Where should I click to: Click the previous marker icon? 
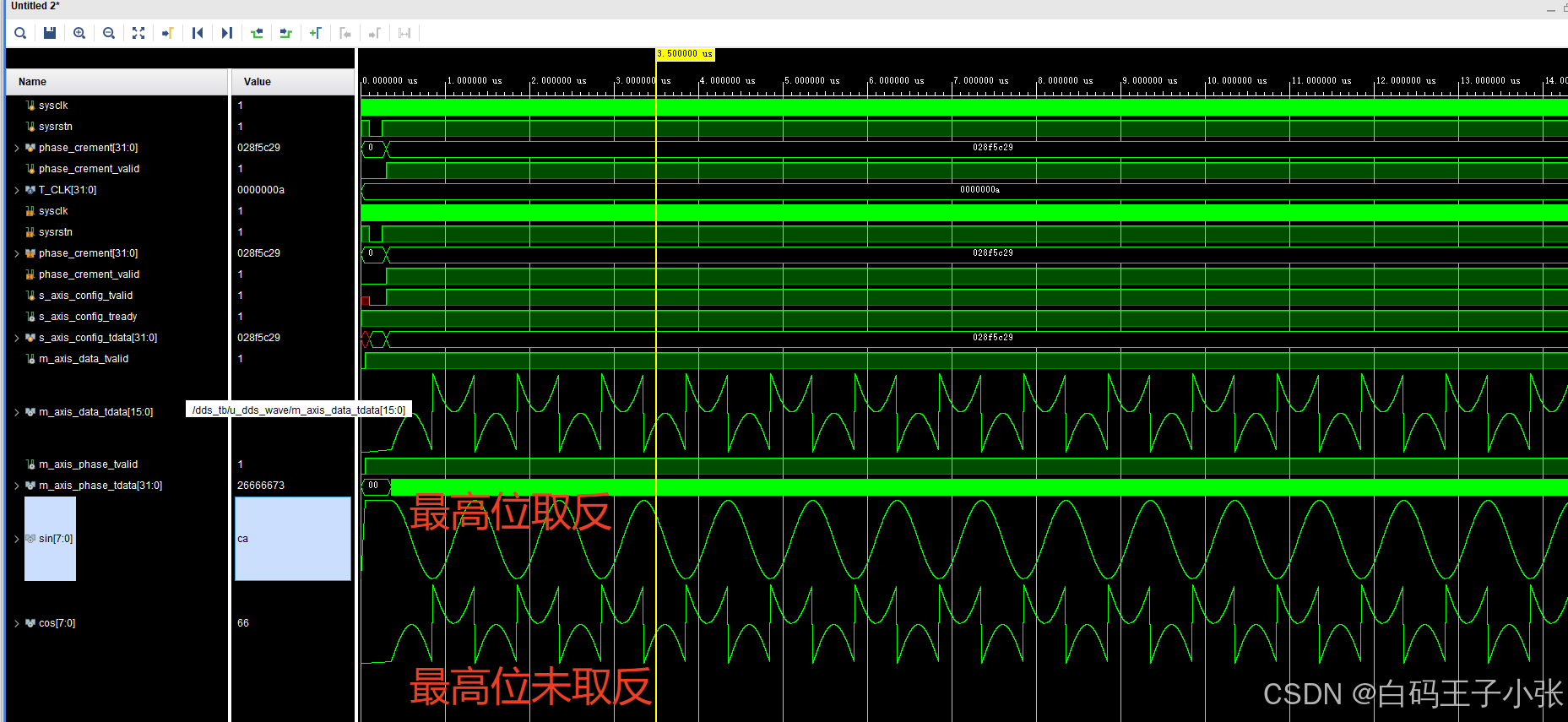pos(345,33)
